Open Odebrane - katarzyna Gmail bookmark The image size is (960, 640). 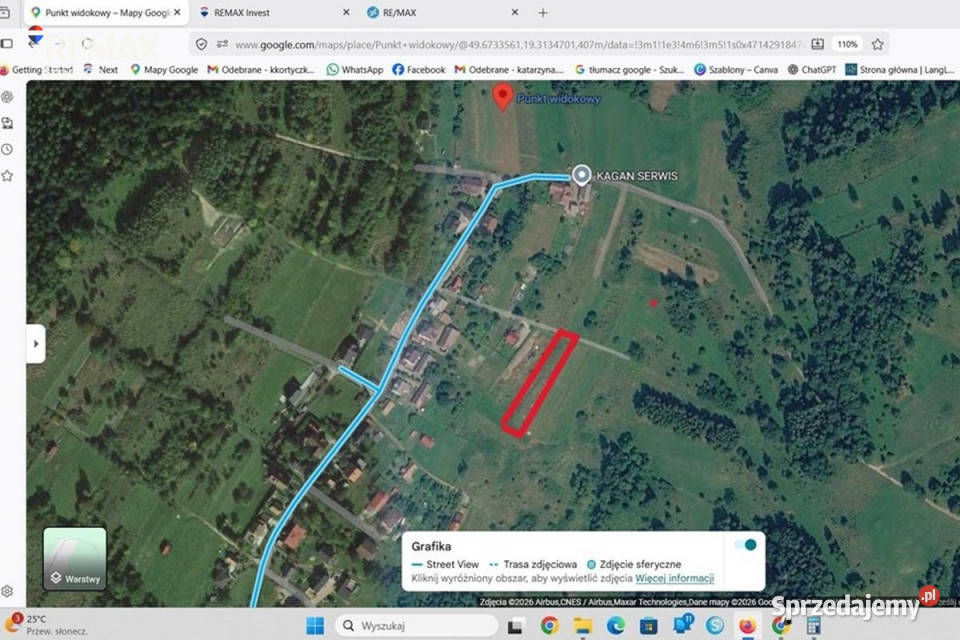[x=509, y=70]
